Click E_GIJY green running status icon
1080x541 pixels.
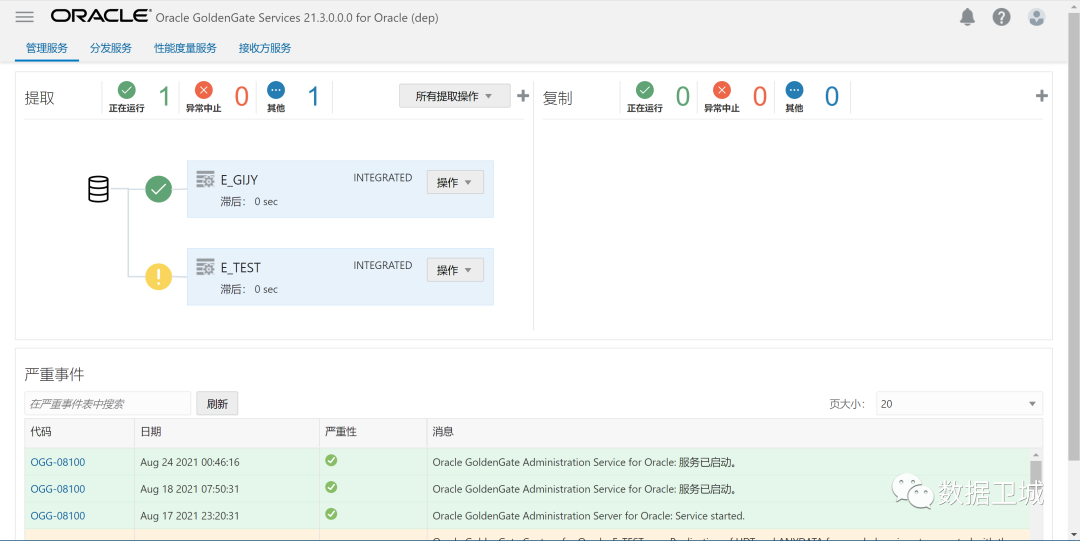click(x=158, y=189)
